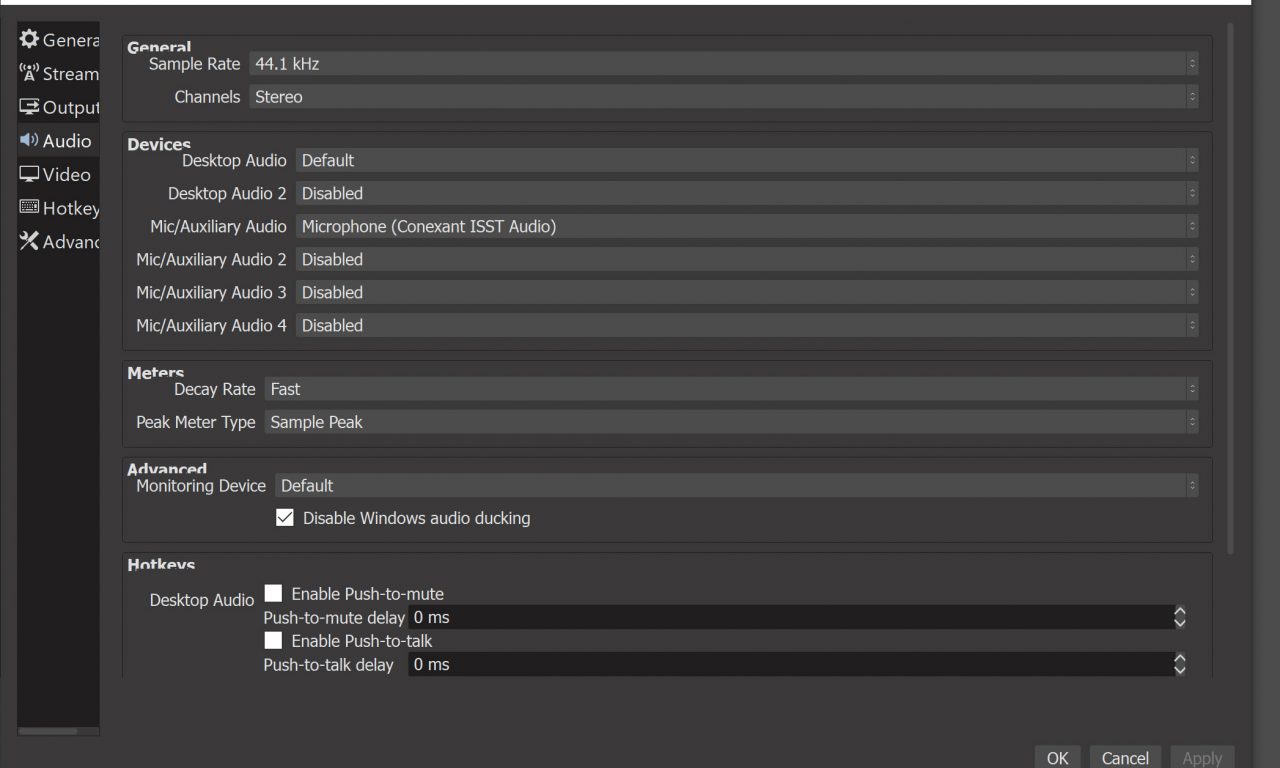Expand the Channels Stereo dropdown
Screen dimensions: 1280x768
722,97
